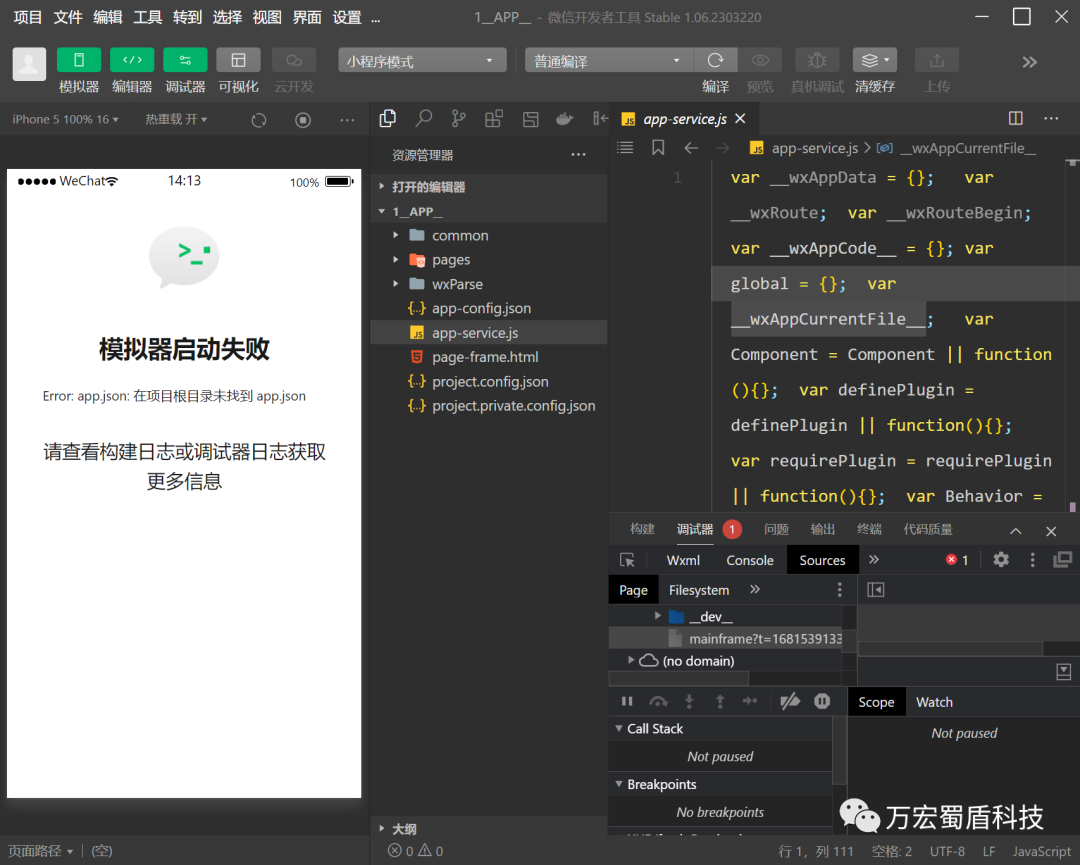Open page-frame.html file
Screen dimensions: 1080x865
[489, 357]
